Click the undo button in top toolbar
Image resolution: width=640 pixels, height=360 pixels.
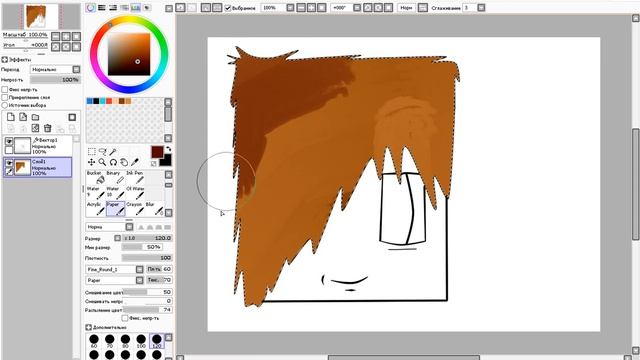(x=180, y=7)
